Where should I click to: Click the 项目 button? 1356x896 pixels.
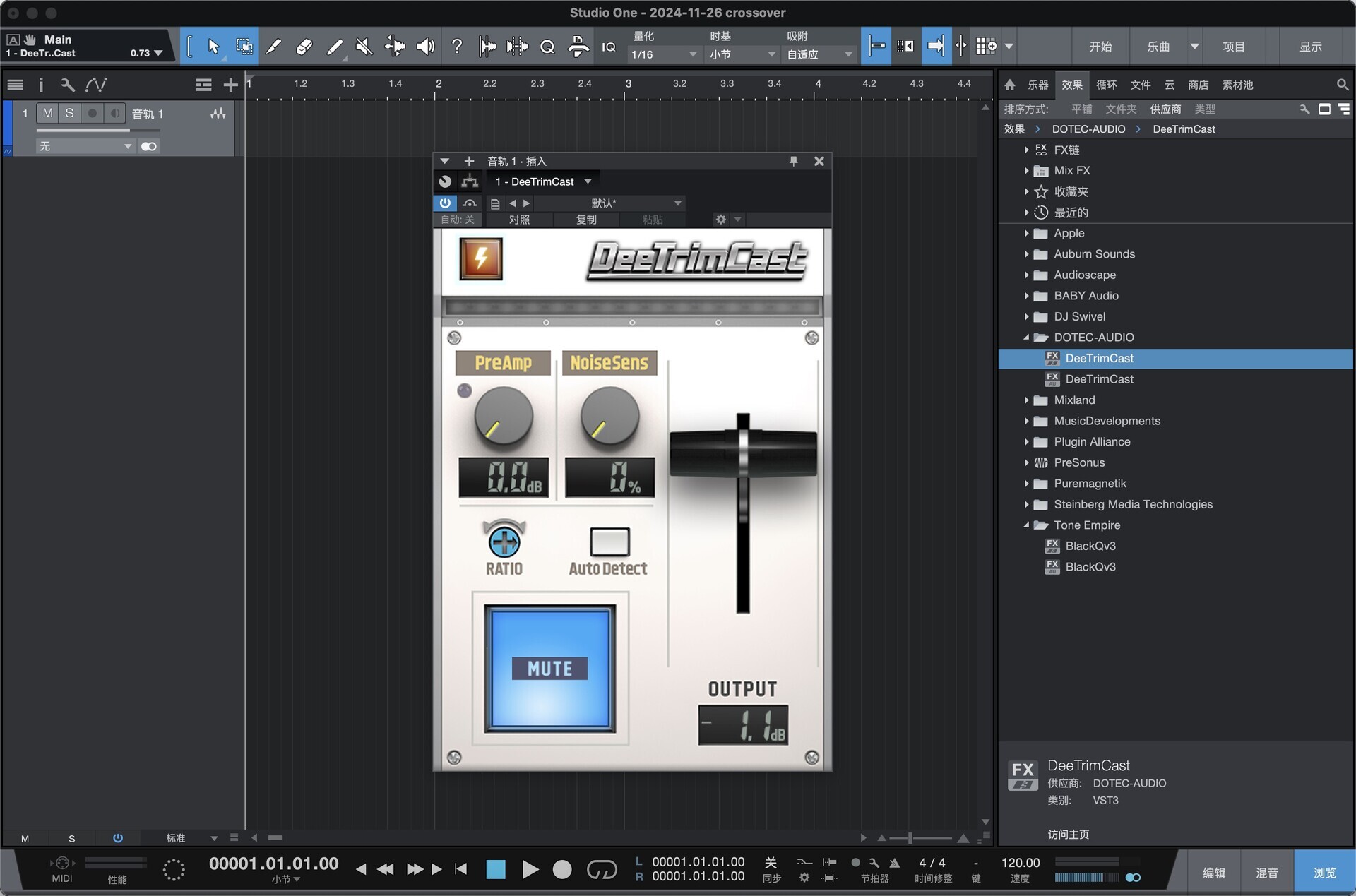point(1233,47)
